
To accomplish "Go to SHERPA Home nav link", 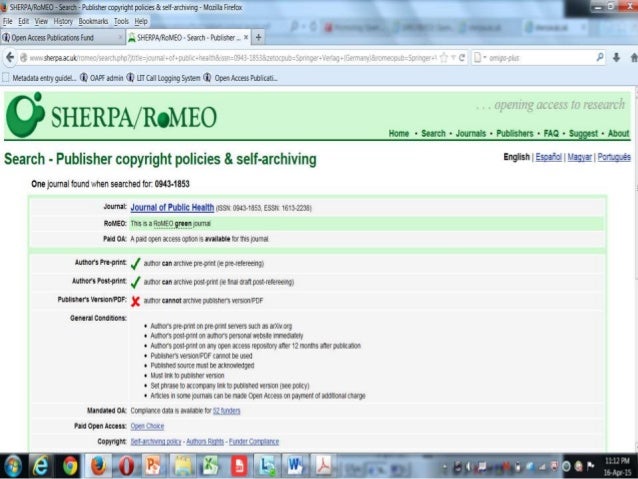I will tap(399, 133).
